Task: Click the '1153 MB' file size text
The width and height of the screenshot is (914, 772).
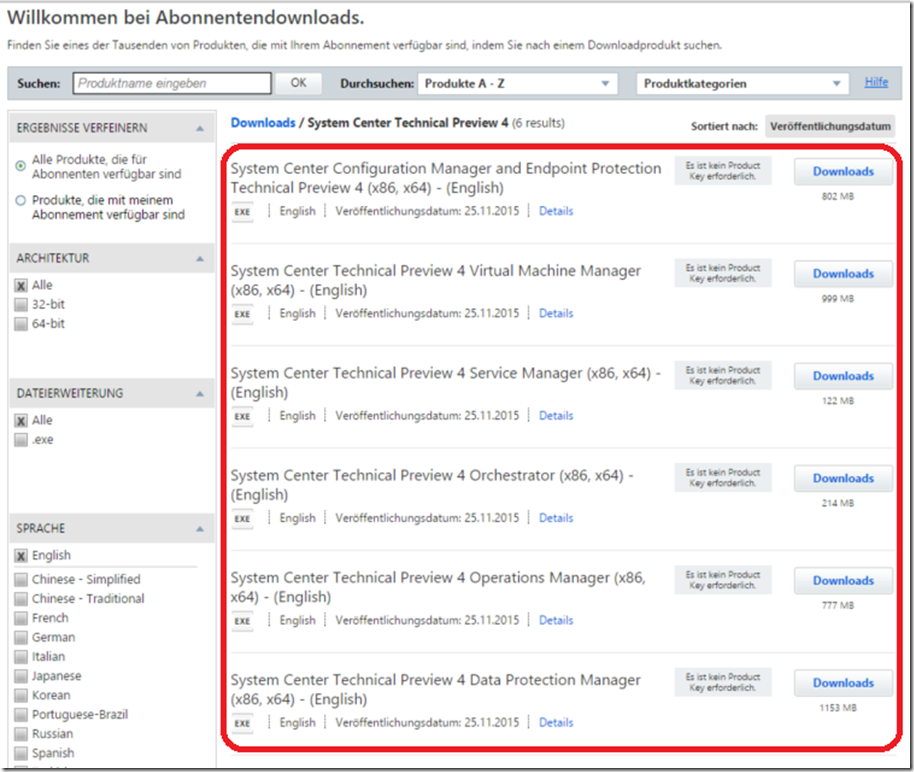Action: tap(838, 708)
